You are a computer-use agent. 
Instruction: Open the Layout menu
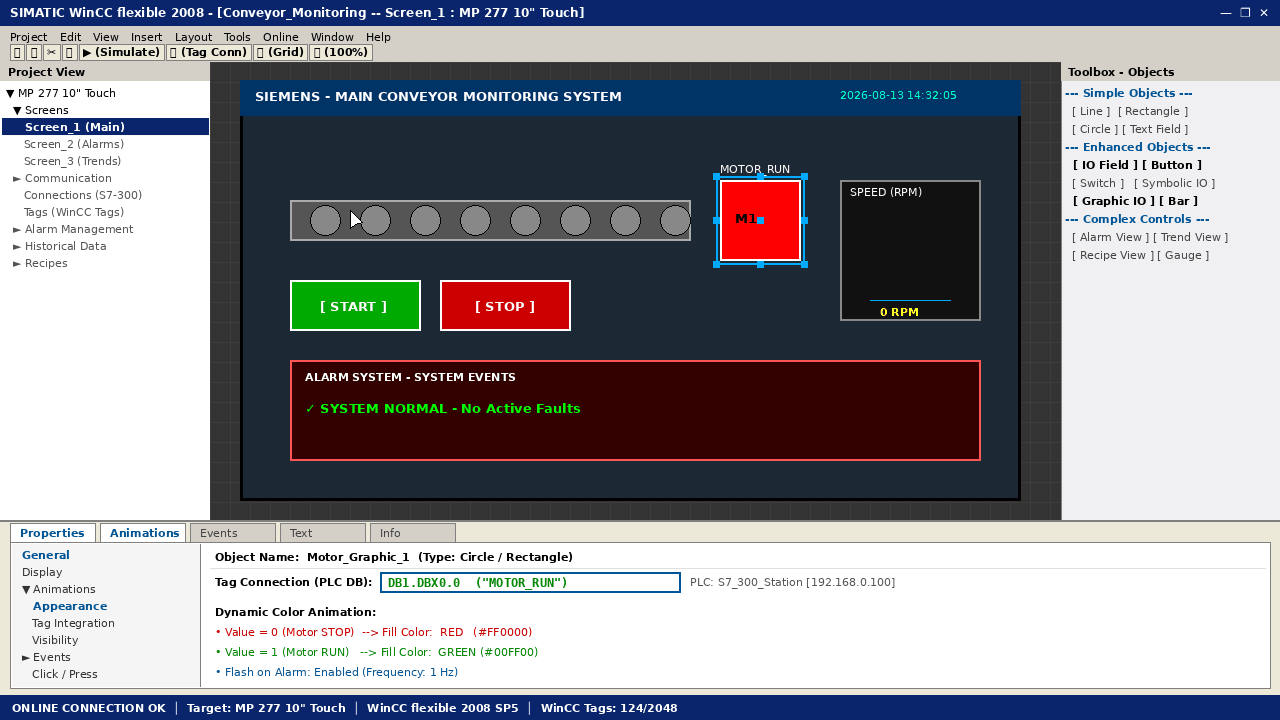(x=193, y=37)
